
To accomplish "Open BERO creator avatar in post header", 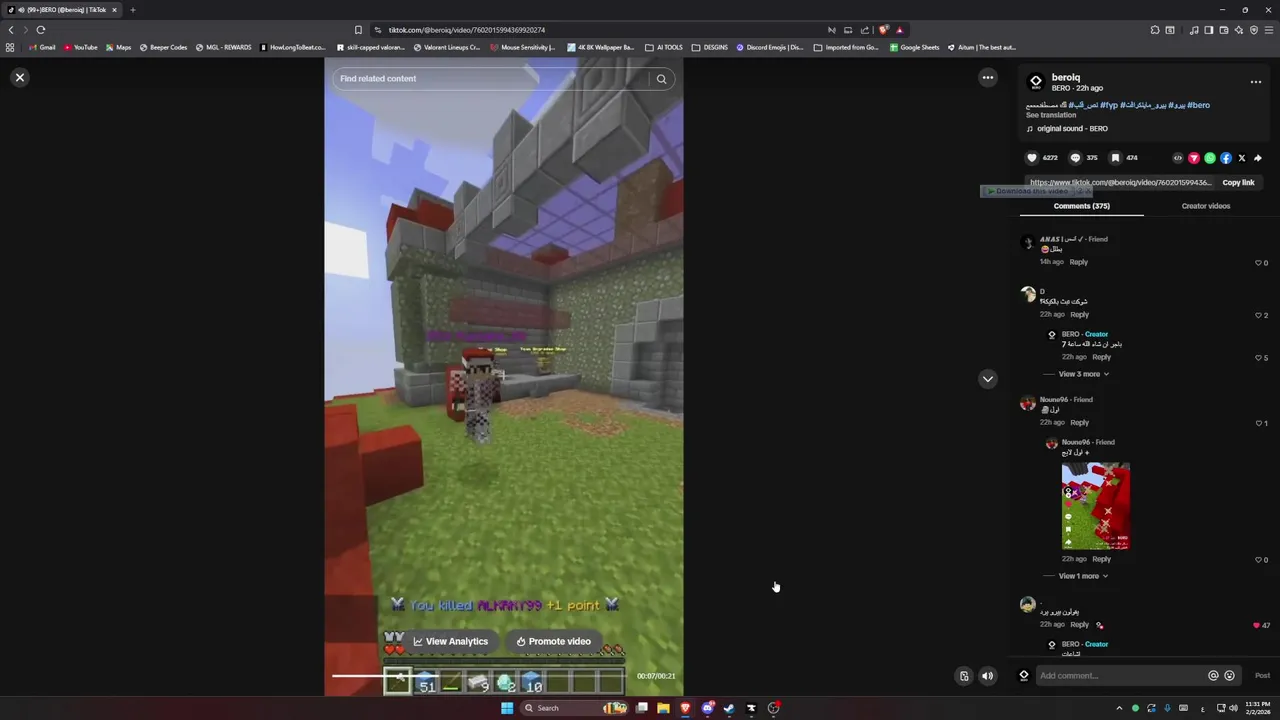I will (x=1036, y=82).
